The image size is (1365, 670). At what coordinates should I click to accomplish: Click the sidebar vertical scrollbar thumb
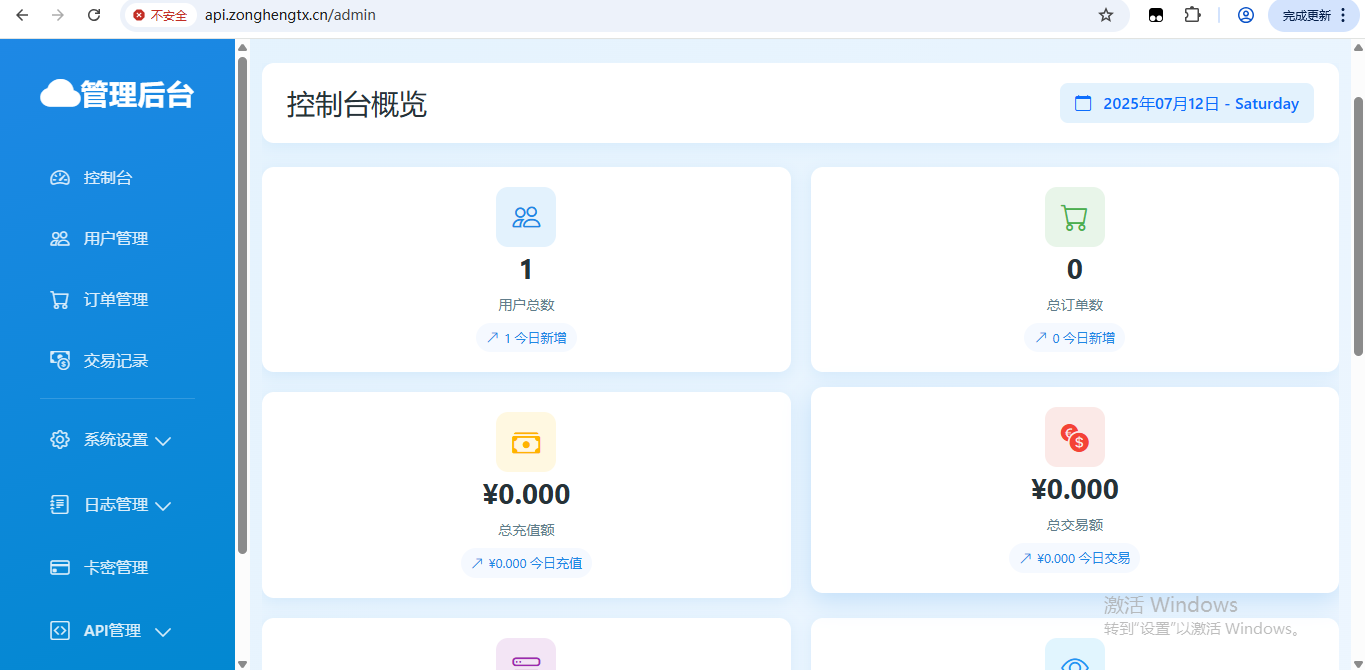click(x=242, y=306)
